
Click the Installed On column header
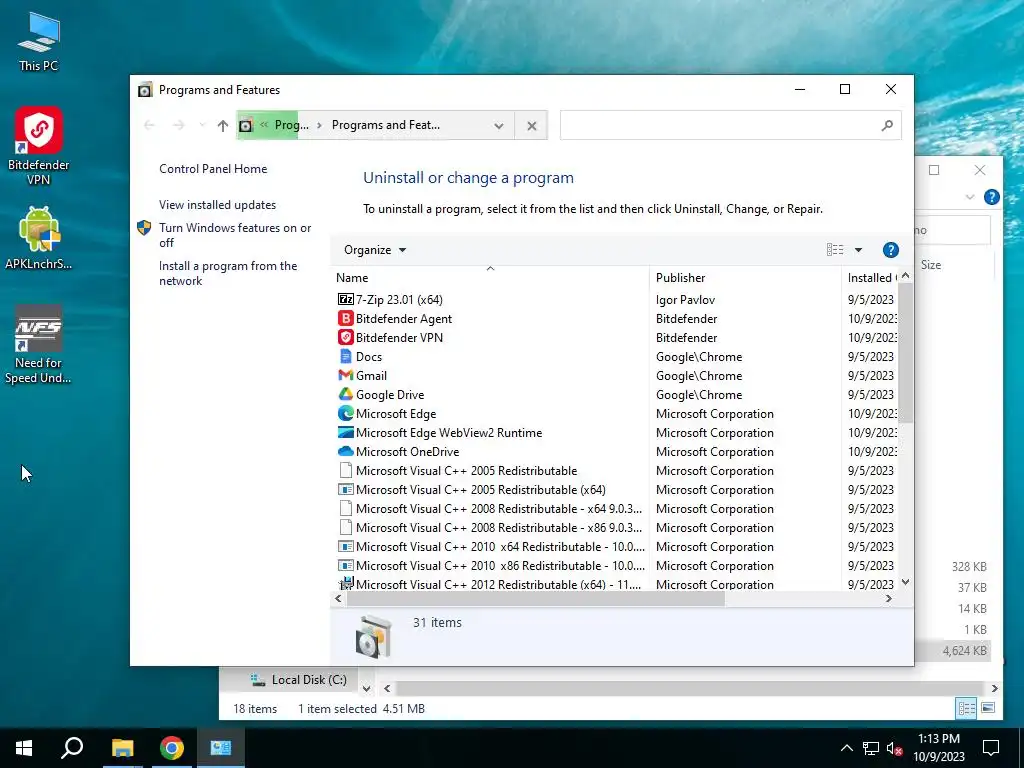871,278
